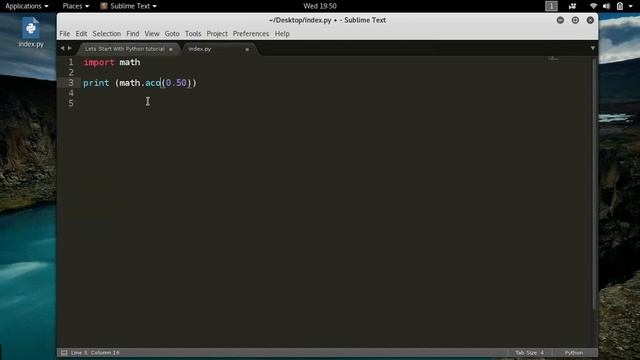This screenshot has width=640, height=360.
Task: Select line number 1 in gutter
Action: pyautogui.click(x=71, y=62)
